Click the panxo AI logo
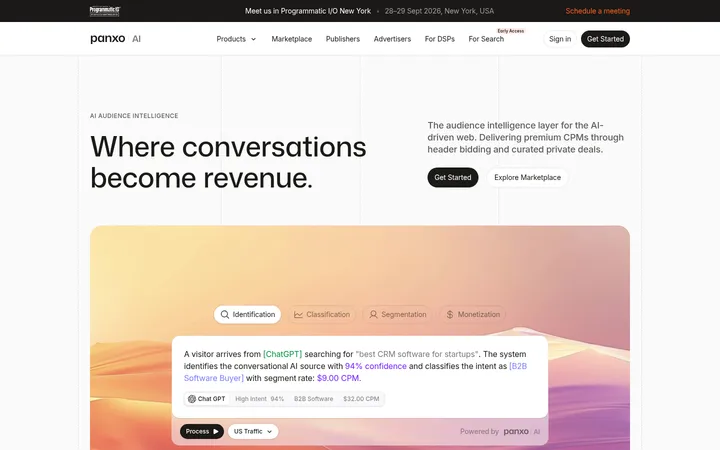The width and height of the screenshot is (720, 450). pyautogui.click(x=116, y=39)
